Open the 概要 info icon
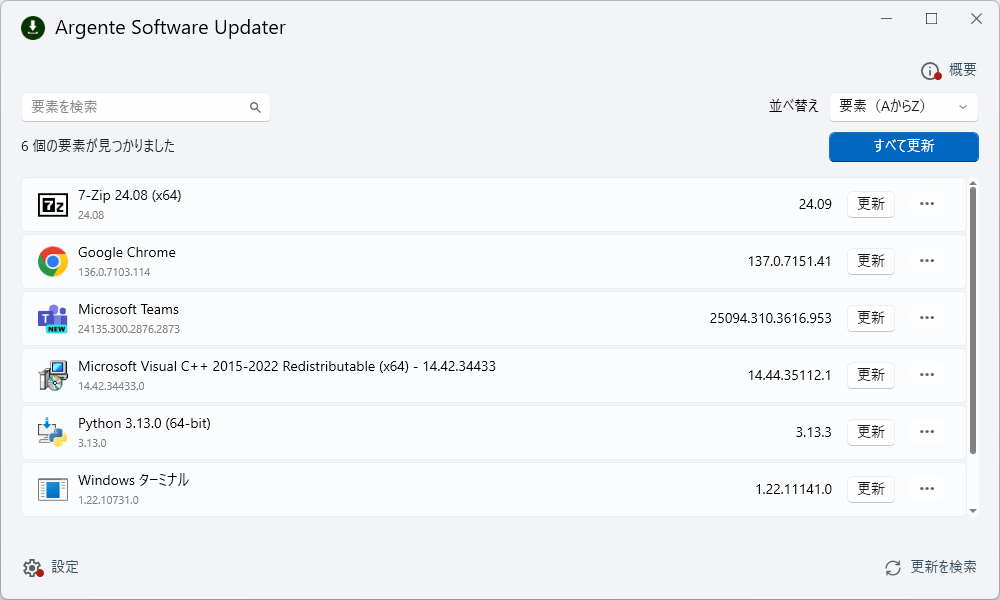 click(x=931, y=71)
